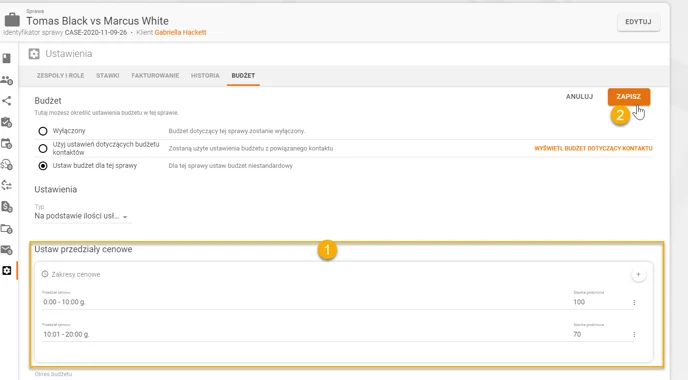The height and width of the screenshot is (380, 688).
Task: Switch to Zespoły i role tab
Action: [x=60, y=75]
